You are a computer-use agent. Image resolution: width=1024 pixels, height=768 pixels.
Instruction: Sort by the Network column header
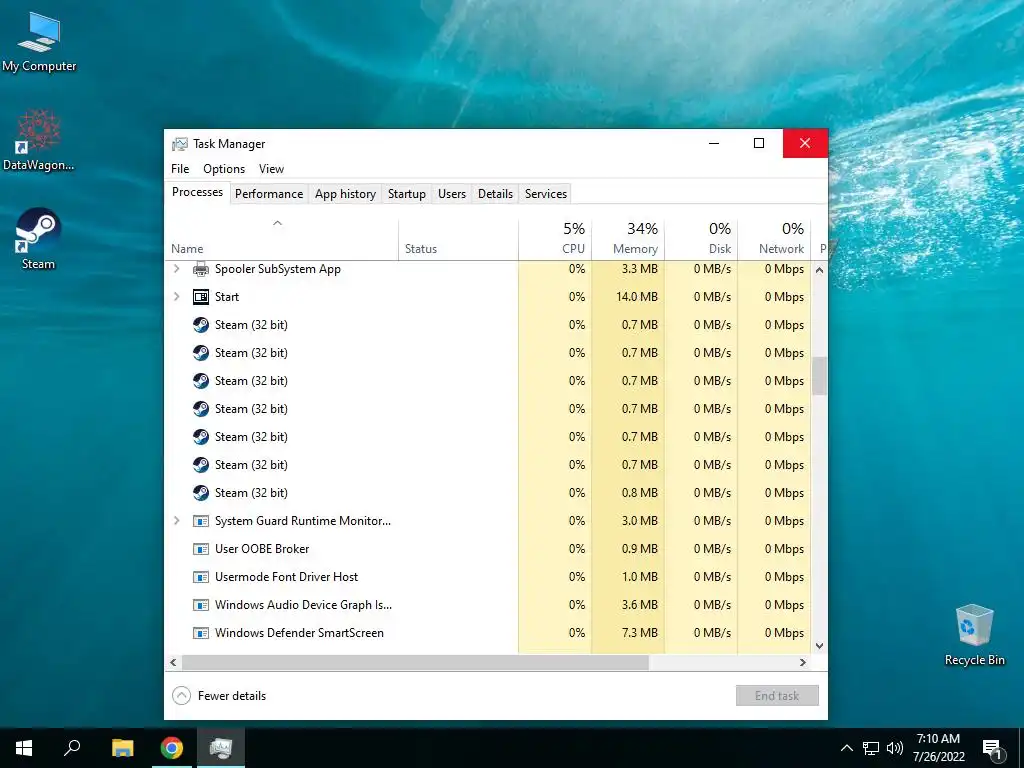click(x=775, y=239)
